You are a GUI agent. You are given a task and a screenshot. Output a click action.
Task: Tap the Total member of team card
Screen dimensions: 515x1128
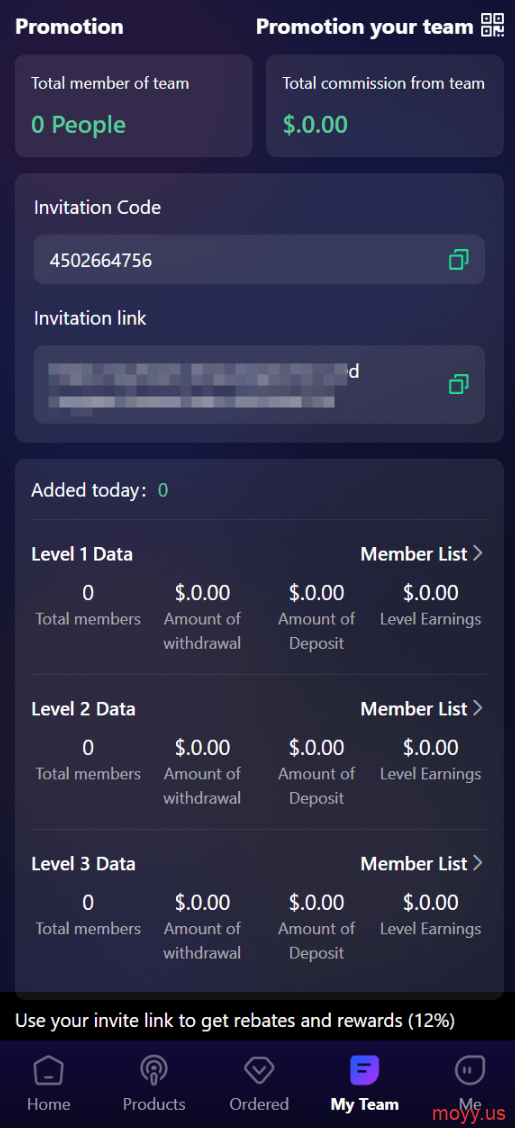click(134, 106)
